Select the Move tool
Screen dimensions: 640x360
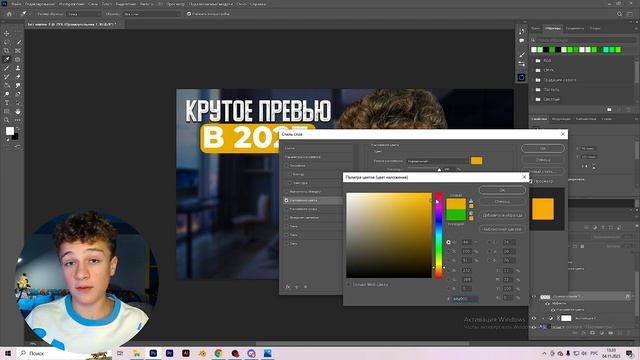[x=7, y=33]
